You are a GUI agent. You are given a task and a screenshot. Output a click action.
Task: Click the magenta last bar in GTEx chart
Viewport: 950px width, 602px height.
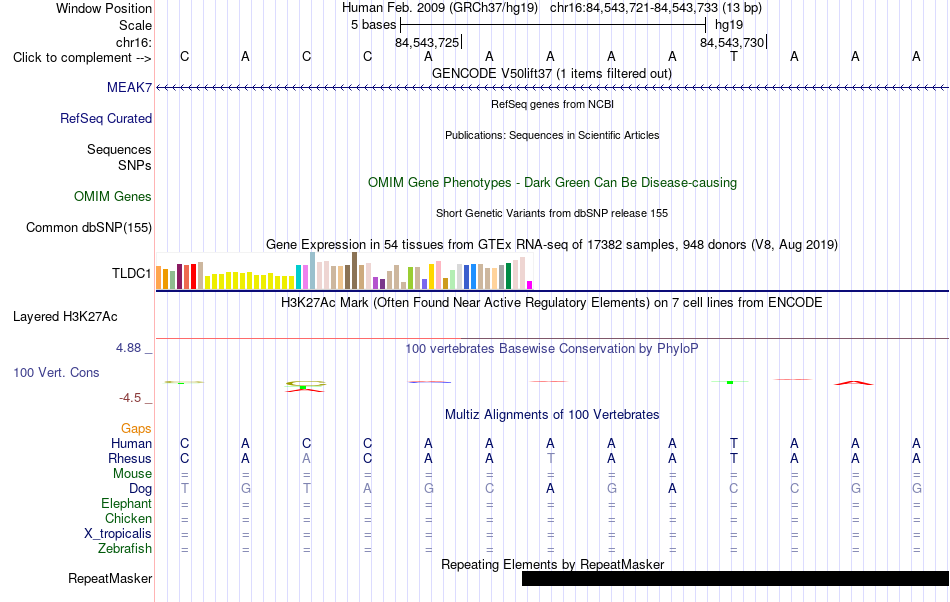pos(530,285)
